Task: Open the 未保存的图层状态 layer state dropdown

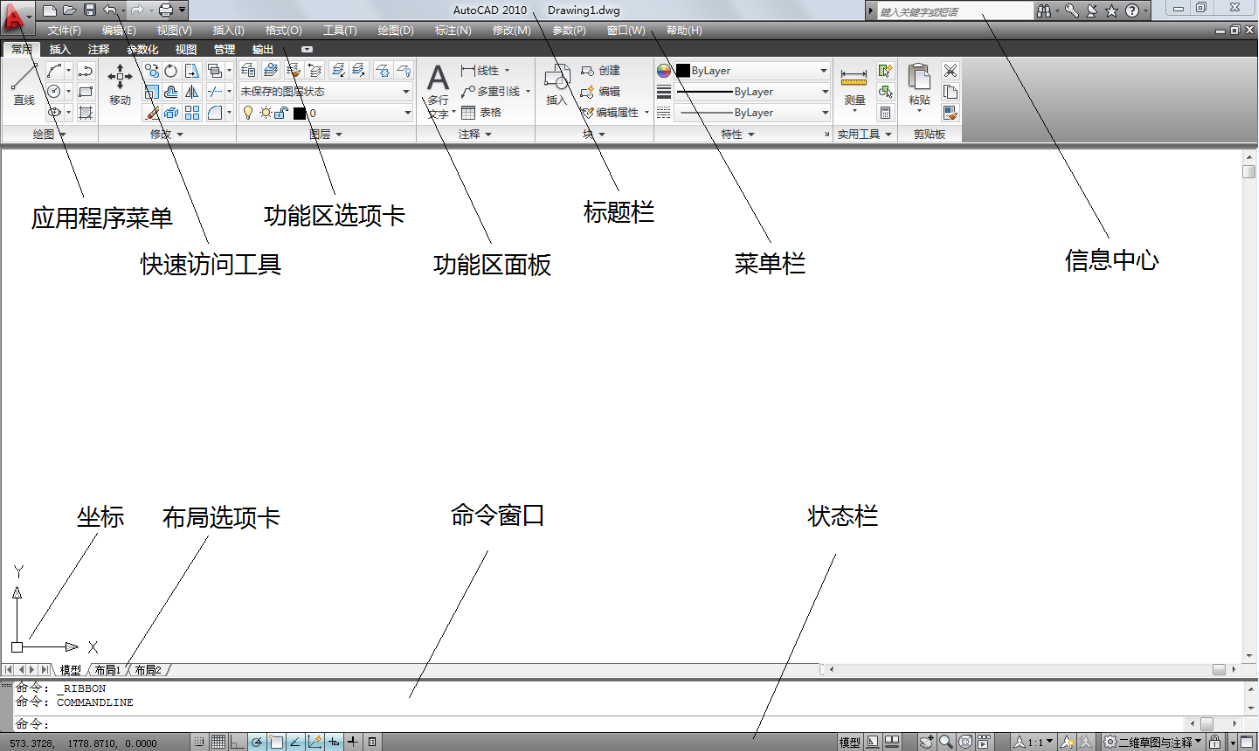Action: (x=326, y=91)
